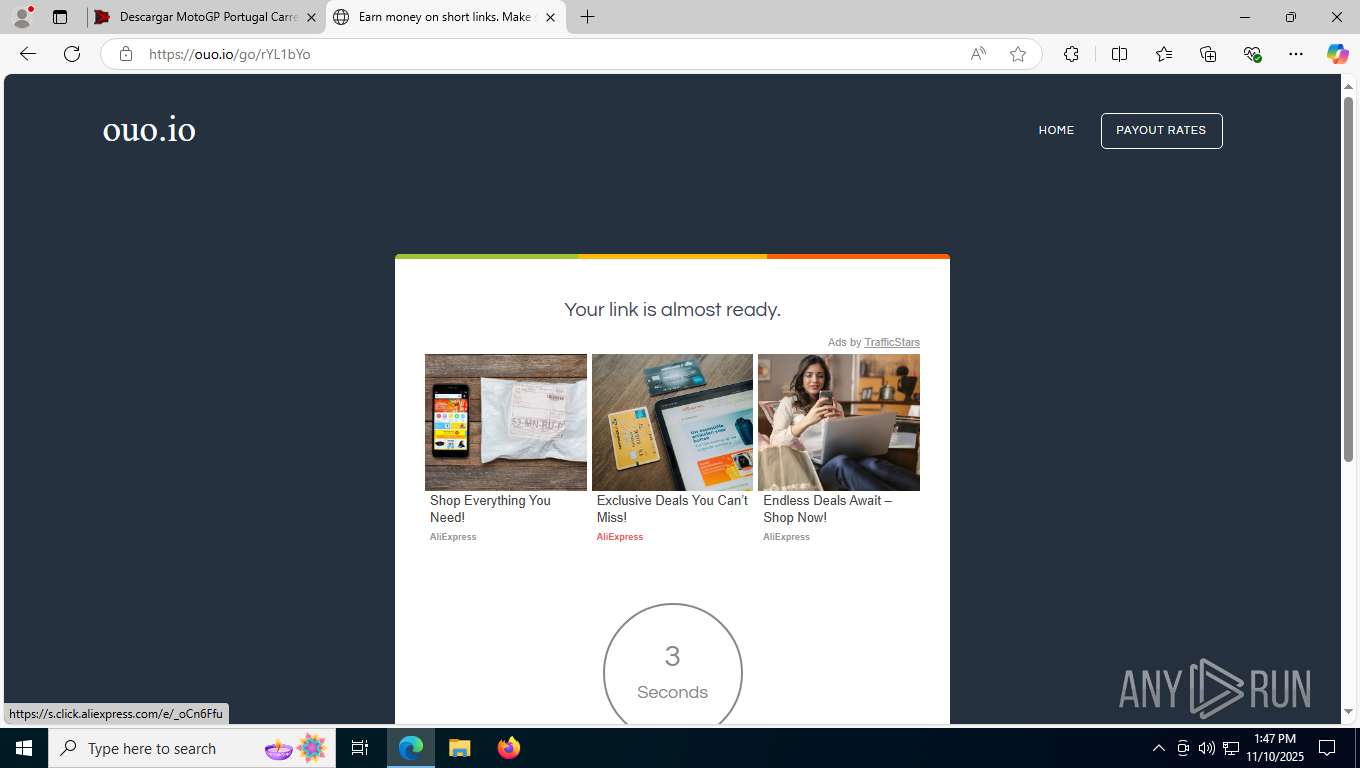Open a new browser tab

587,17
